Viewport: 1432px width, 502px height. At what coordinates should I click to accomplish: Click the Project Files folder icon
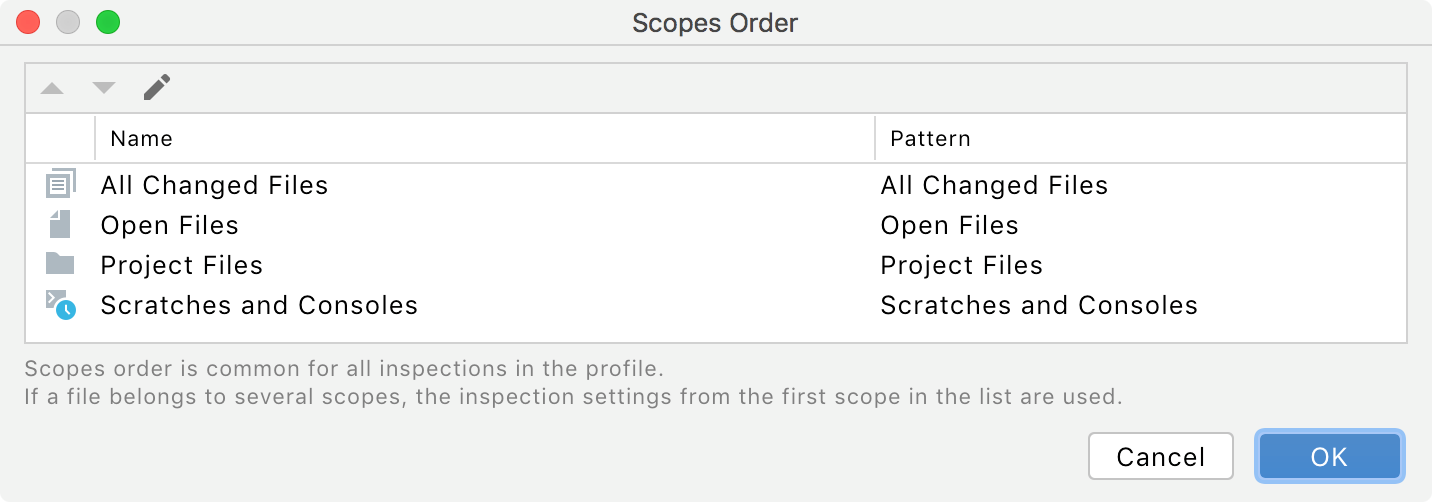60,265
